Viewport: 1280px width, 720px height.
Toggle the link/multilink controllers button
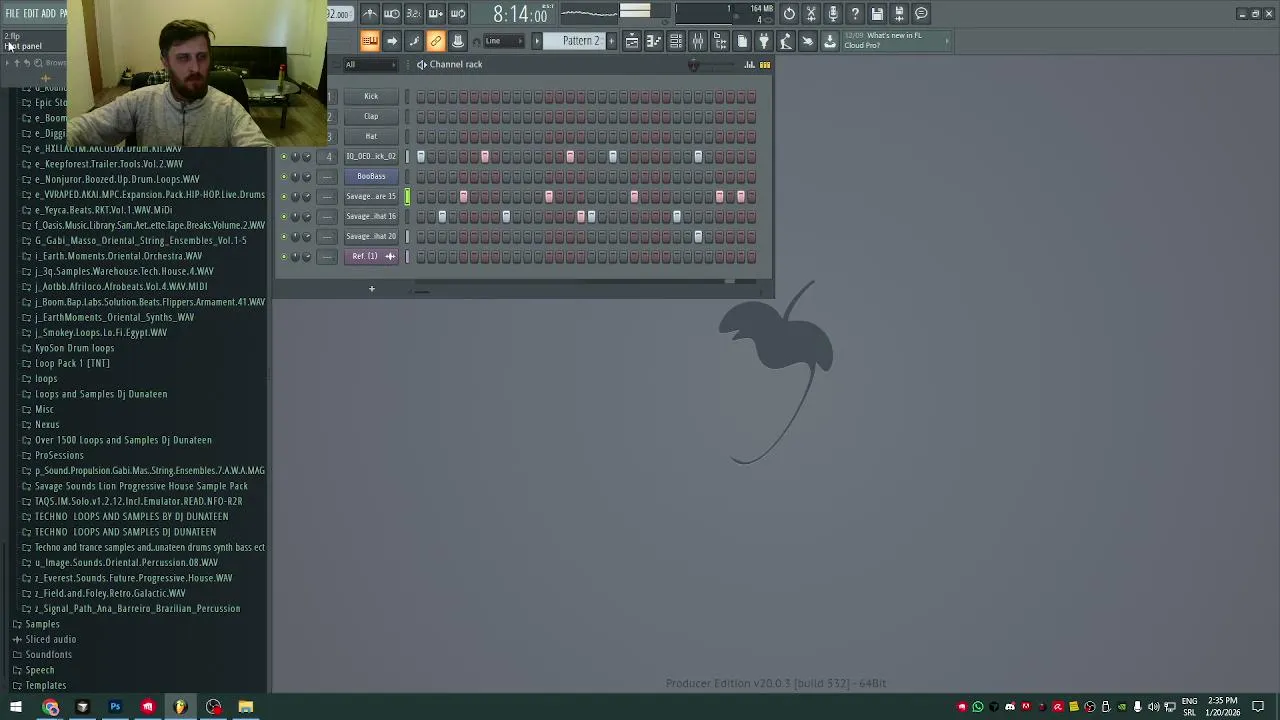click(x=435, y=41)
